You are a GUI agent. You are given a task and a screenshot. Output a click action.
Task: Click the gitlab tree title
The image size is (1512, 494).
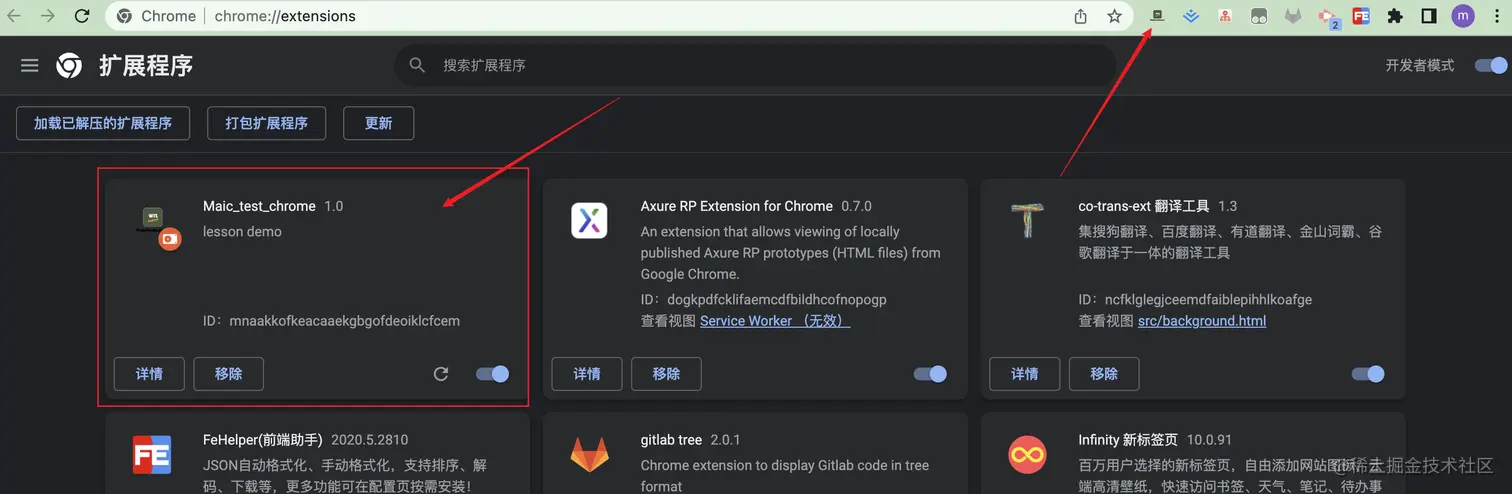coord(671,440)
